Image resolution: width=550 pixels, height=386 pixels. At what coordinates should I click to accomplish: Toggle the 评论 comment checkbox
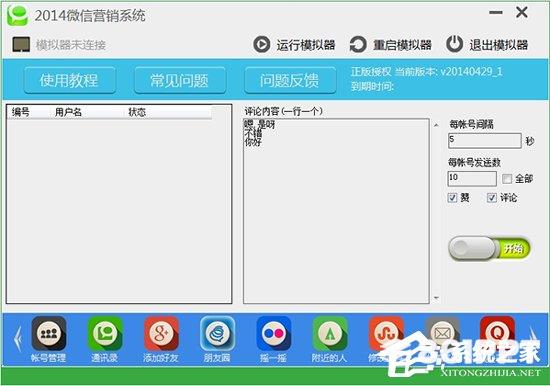[492, 198]
